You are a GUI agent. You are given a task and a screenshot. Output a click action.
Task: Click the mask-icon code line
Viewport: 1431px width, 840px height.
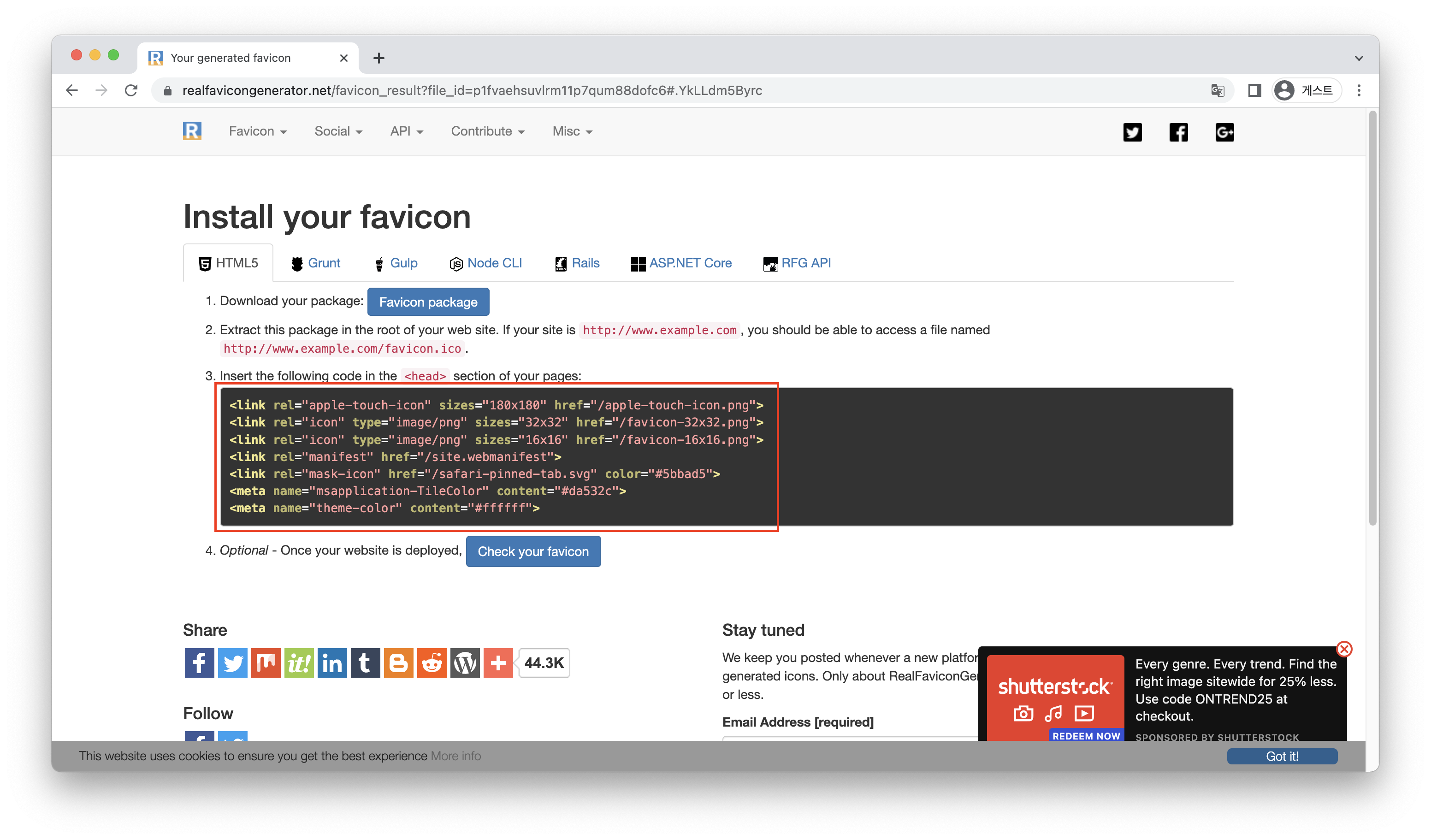coord(475,473)
